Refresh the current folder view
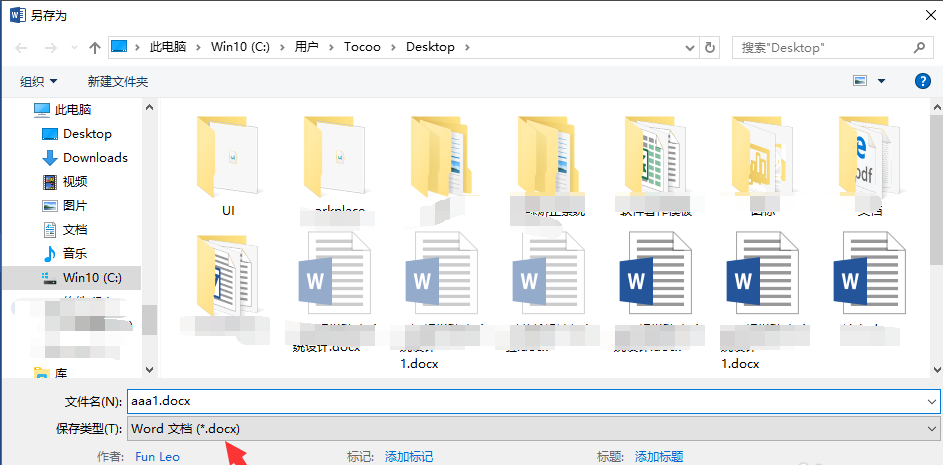 click(x=710, y=48)
